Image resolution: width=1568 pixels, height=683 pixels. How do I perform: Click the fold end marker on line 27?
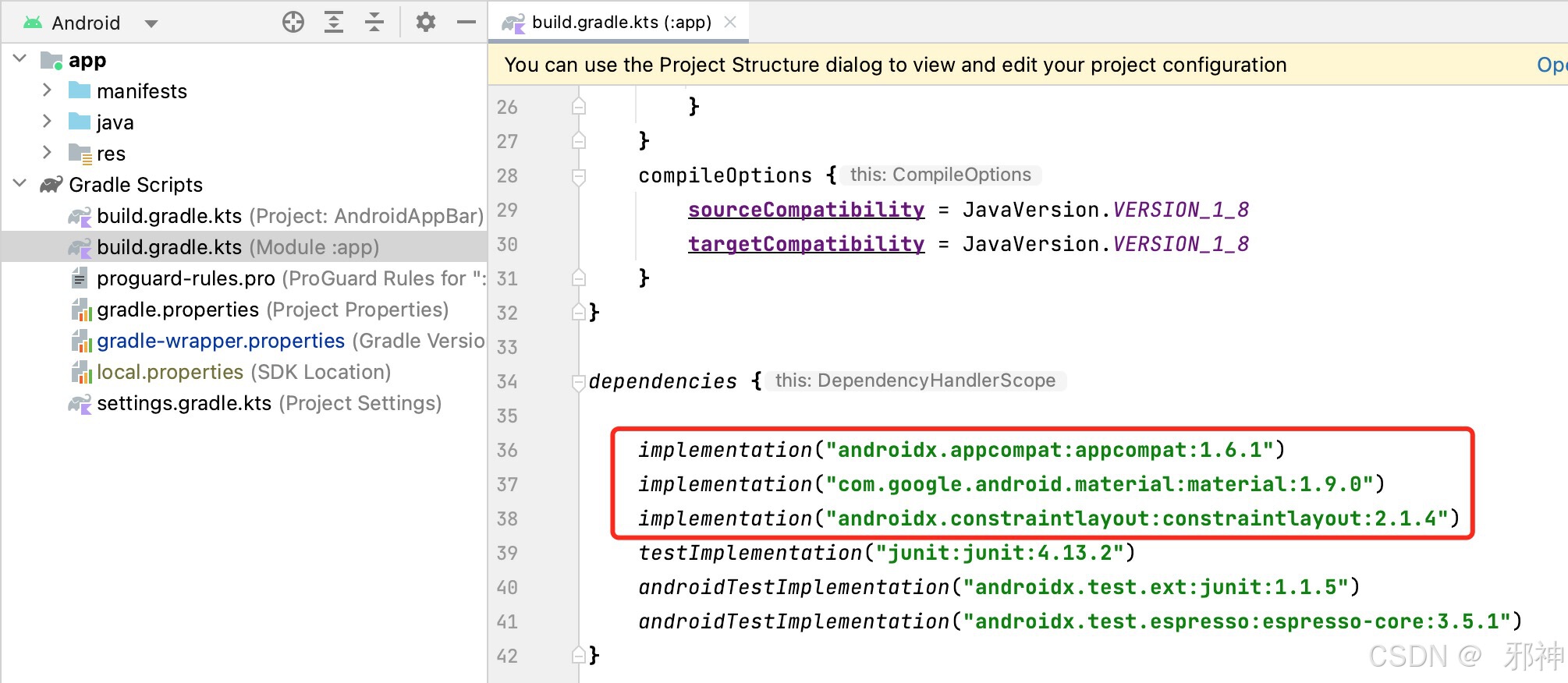(x=579, y=140)
